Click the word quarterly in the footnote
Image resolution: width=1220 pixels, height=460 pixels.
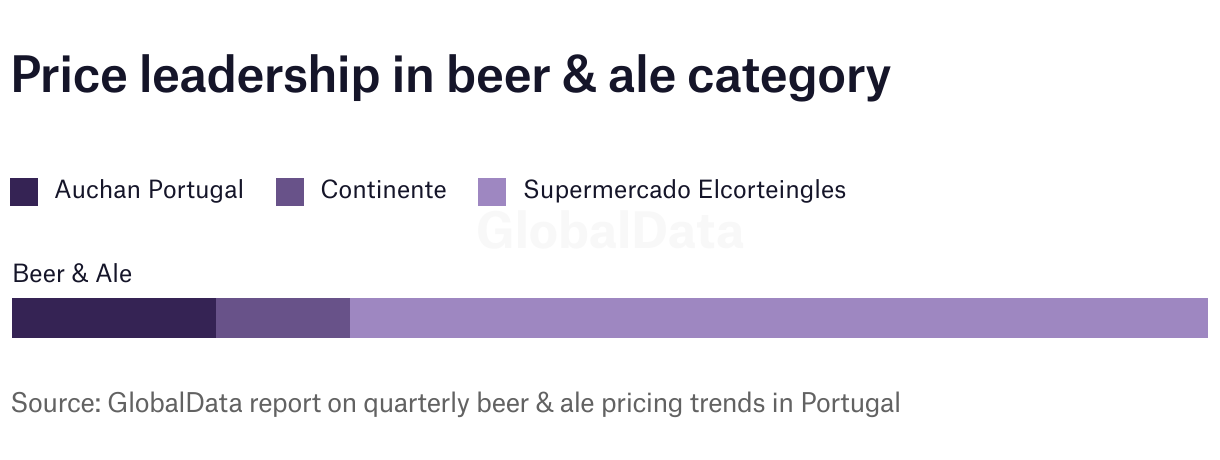421,404
